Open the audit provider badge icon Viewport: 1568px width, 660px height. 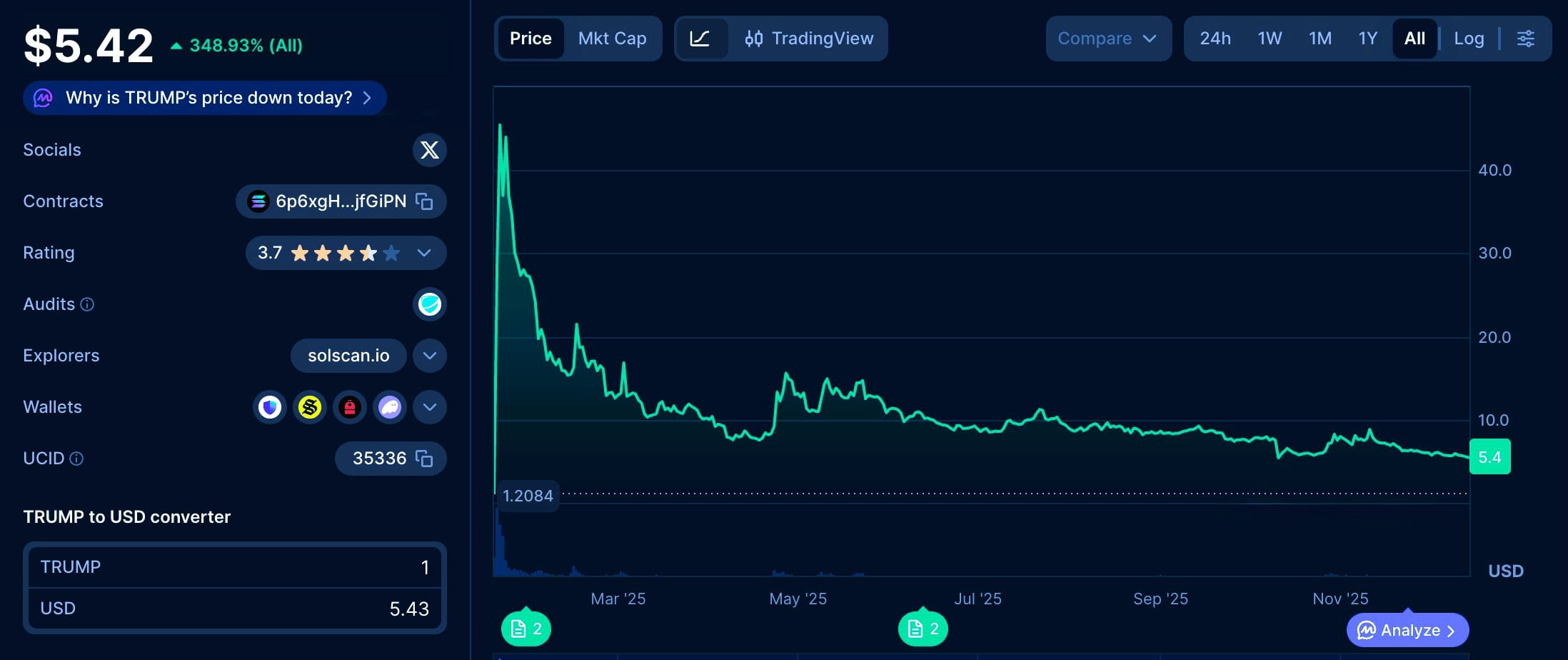click(429, 304)
